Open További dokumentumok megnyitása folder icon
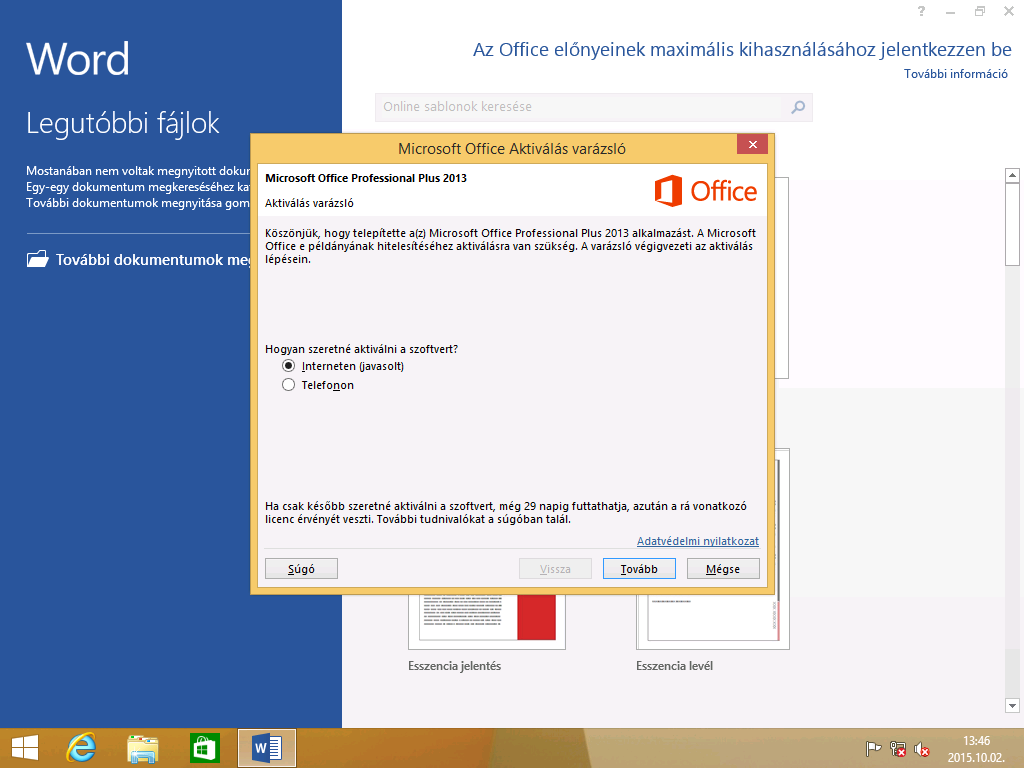Viewport: 1024px width, 768px height. 37,259
